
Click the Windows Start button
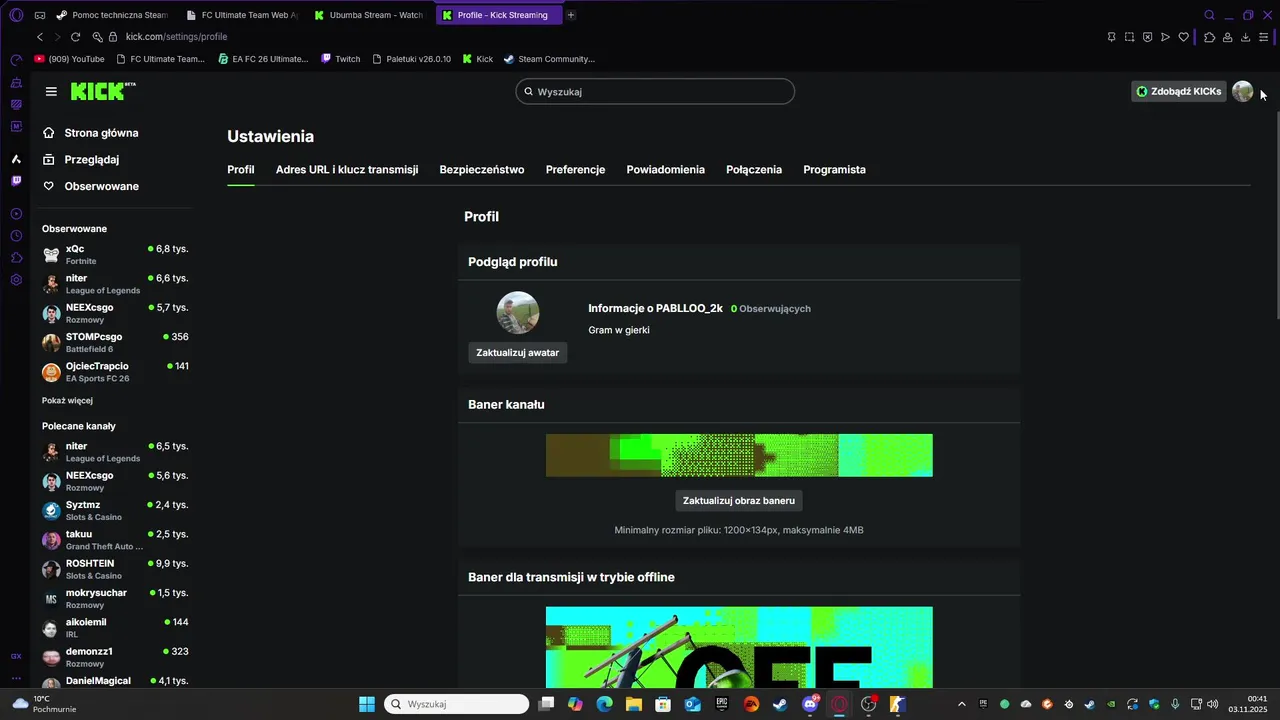(367, 704)
